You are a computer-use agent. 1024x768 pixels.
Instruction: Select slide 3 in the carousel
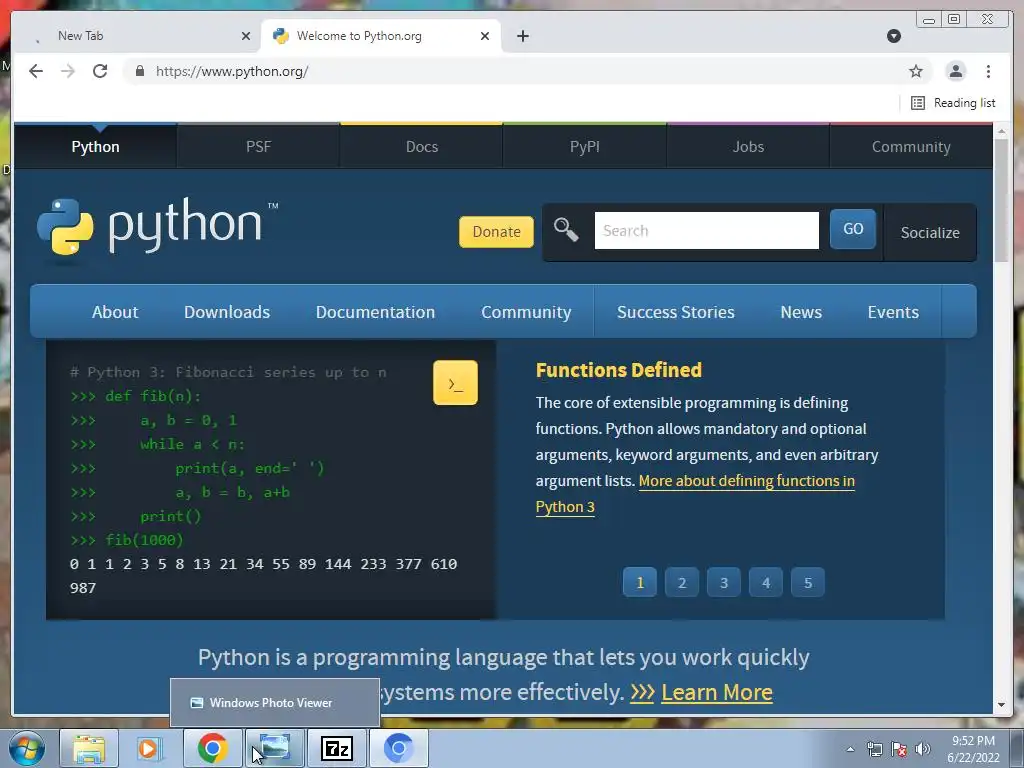pos(724,582)
